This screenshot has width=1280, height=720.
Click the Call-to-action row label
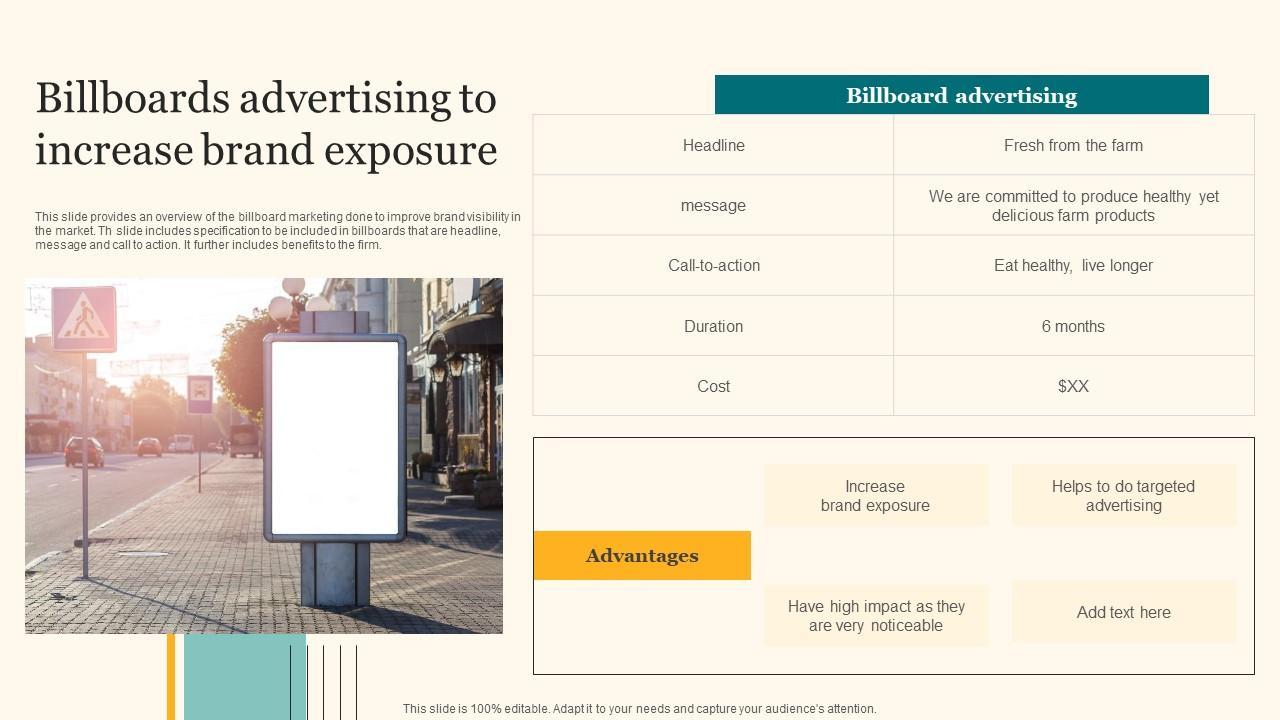713,265
